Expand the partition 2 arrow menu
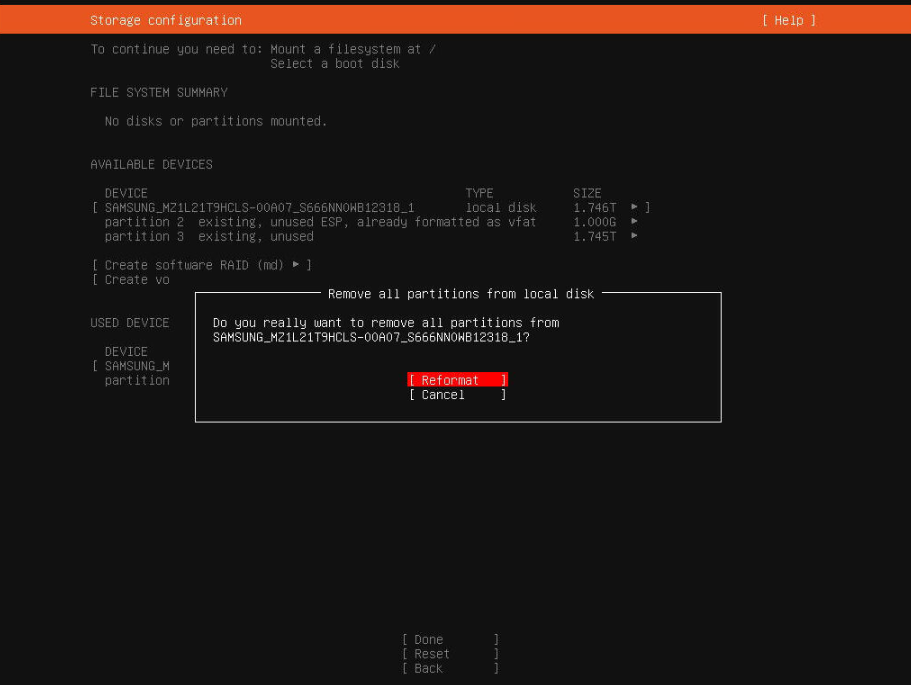 635,222
